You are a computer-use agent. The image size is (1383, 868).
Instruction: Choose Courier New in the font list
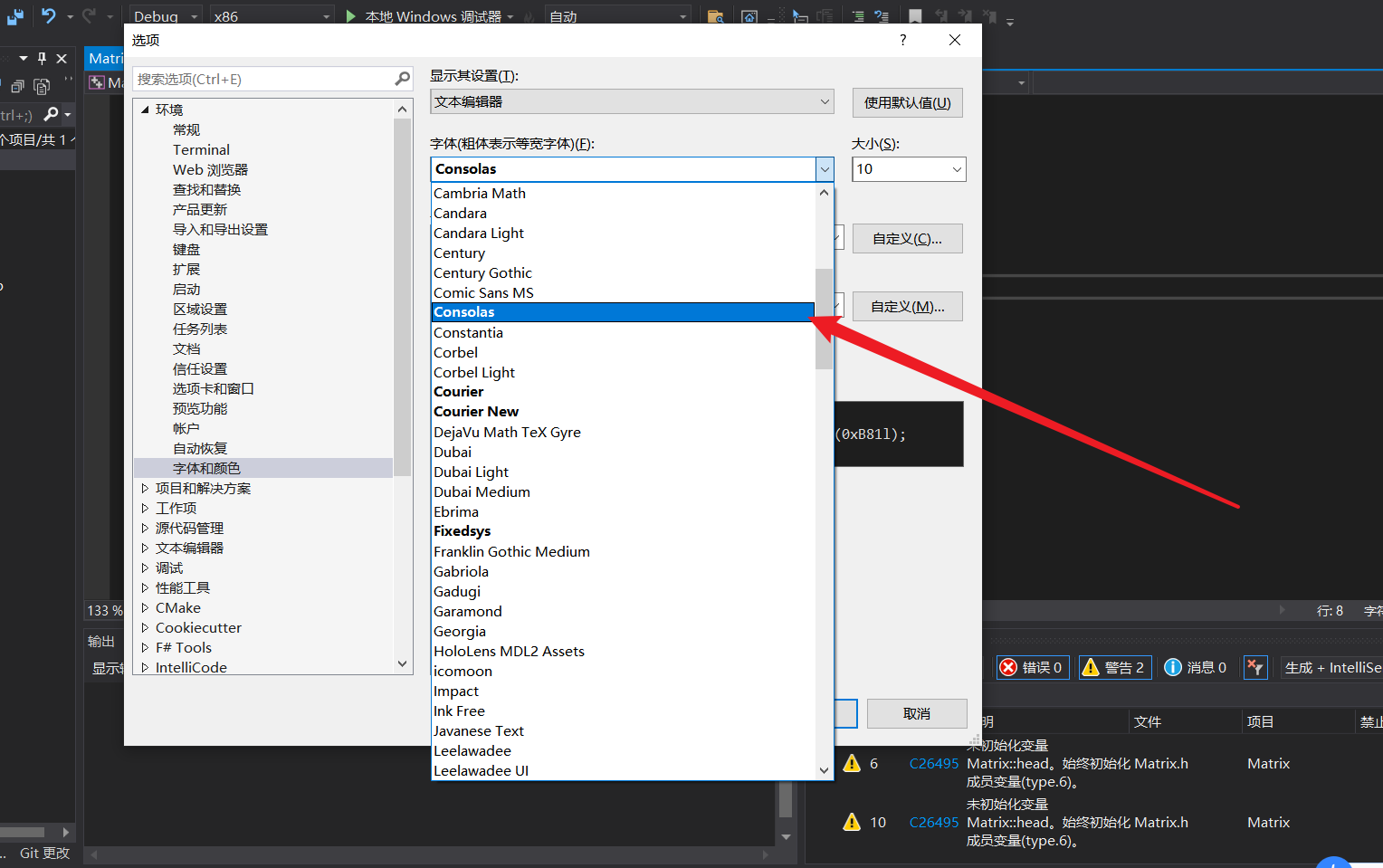click(623, 412)
